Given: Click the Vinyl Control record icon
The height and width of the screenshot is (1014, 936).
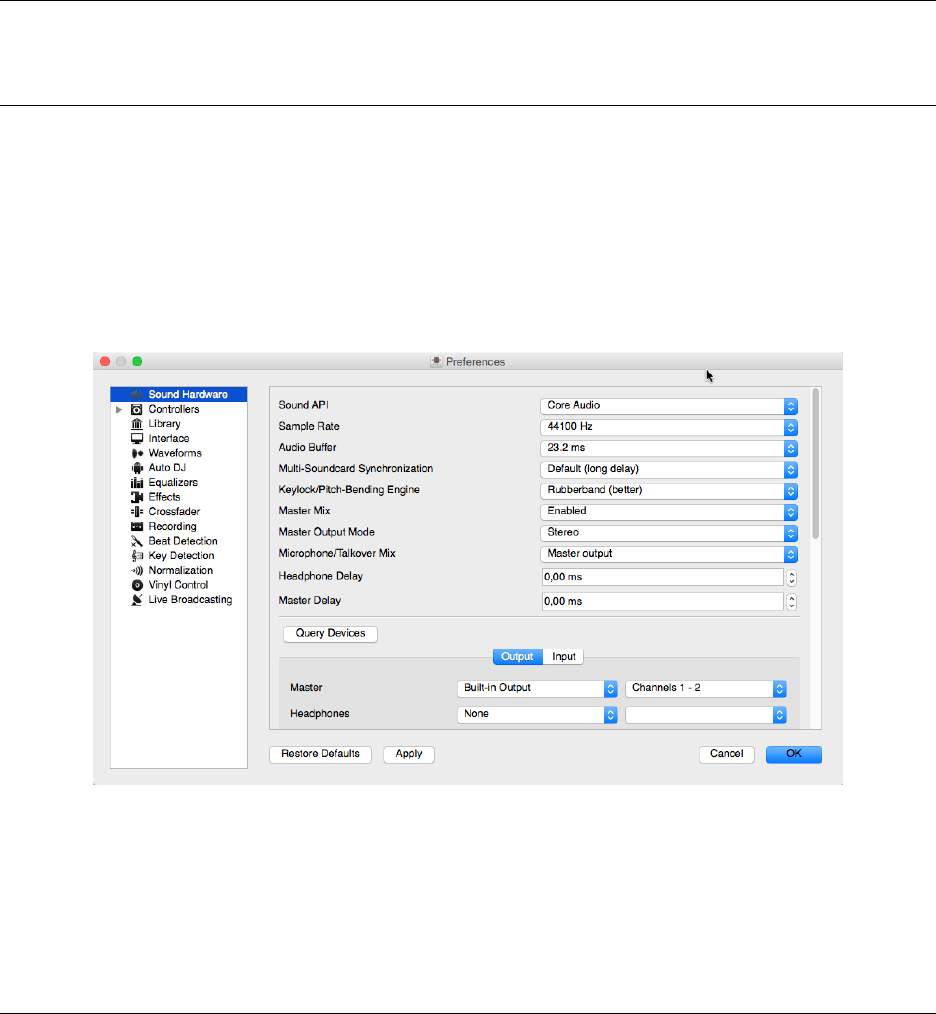Looking at the screenshot, I should (x=136, y=585).
